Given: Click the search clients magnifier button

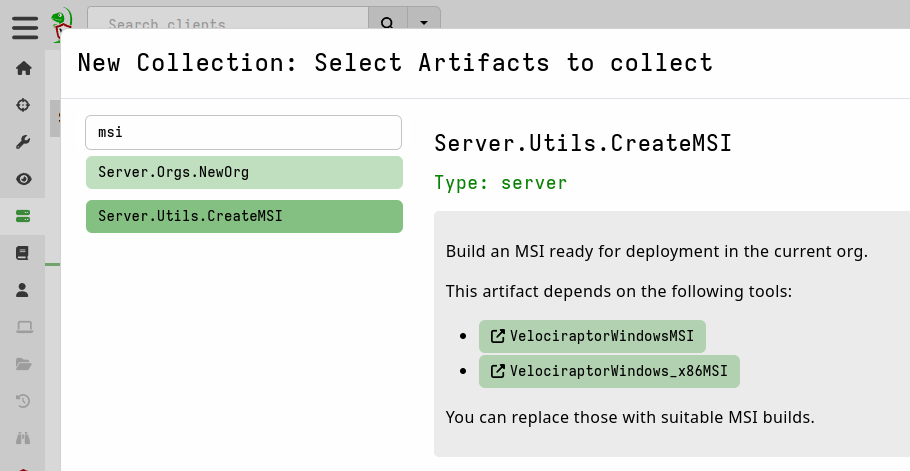Looking at the screenshot, I should (x=388, y=23).
